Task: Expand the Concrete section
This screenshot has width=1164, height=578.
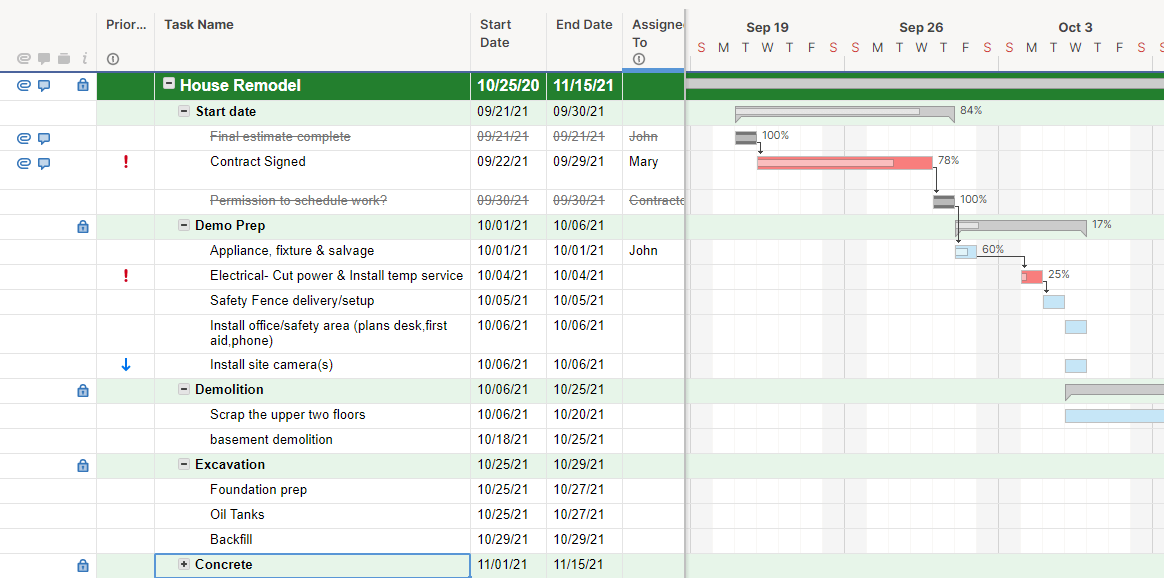Action: 184,564
